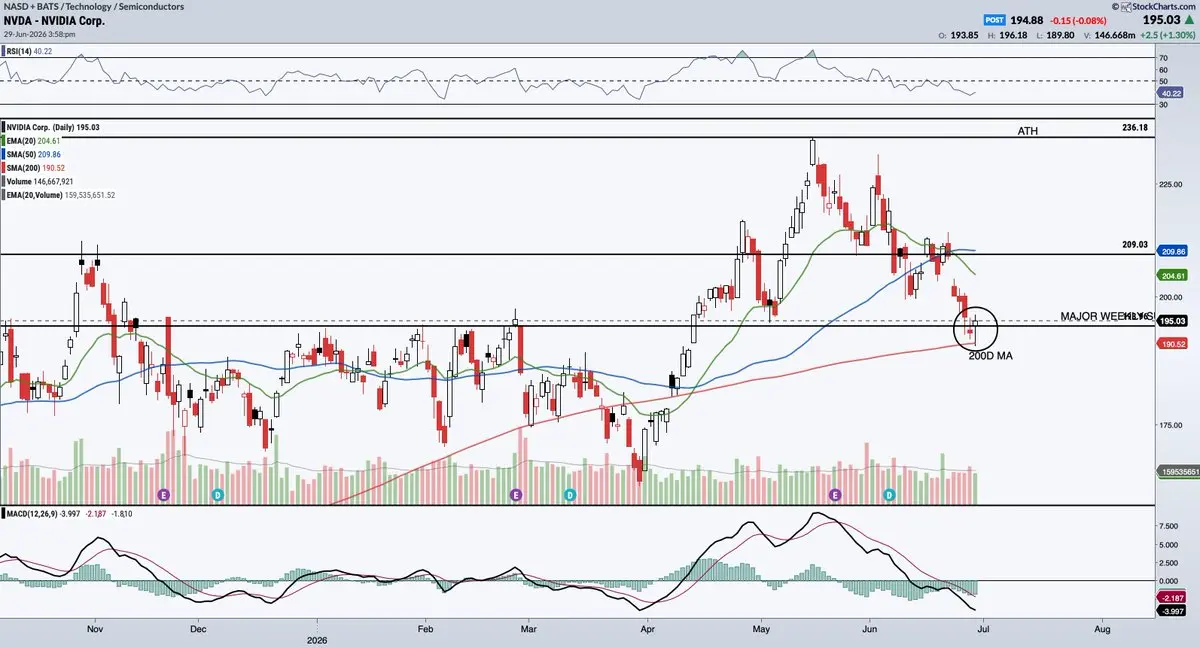1200x648 pixels.
Task: Click the ATH annotation label
Action: tap(1028, 131)
